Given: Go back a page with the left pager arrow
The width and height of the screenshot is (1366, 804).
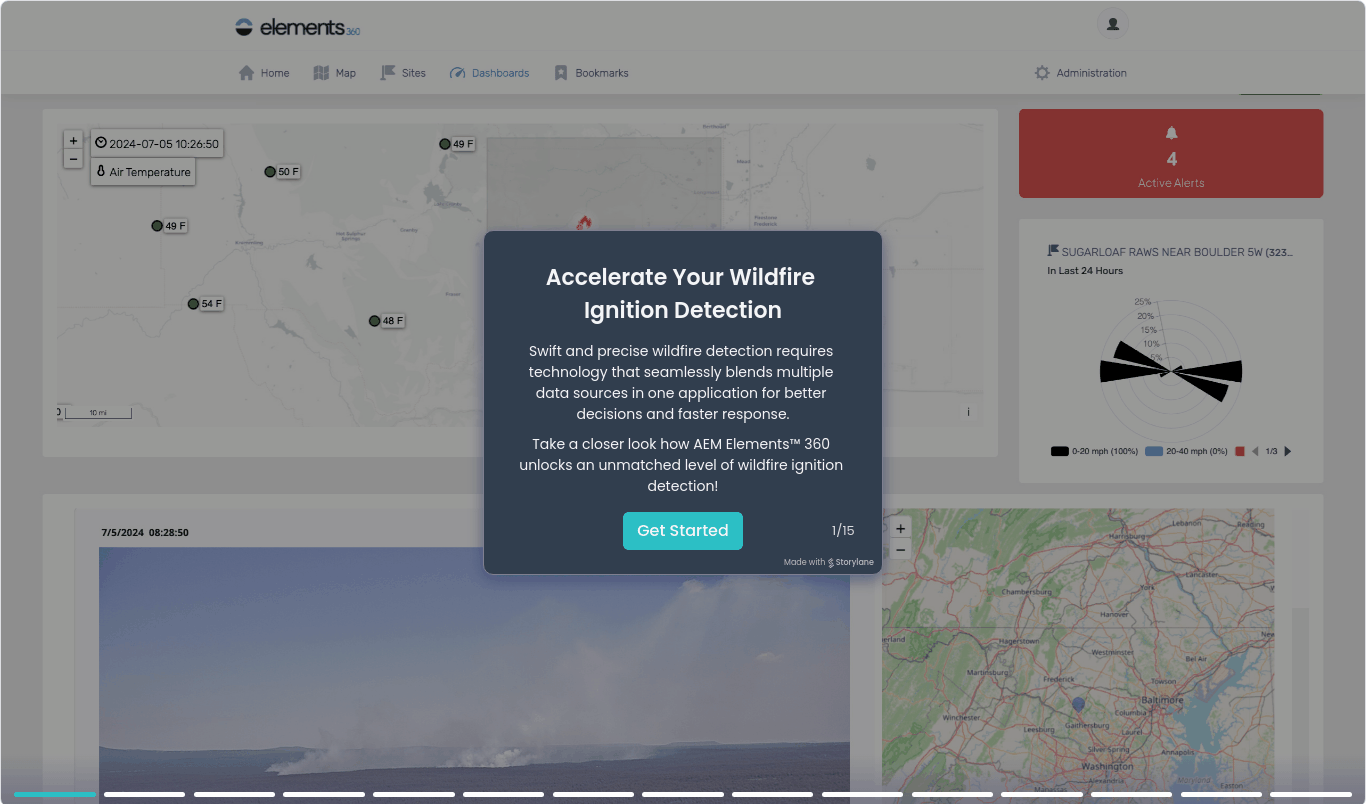Looking at the screenshot, I should (1256, 451).
